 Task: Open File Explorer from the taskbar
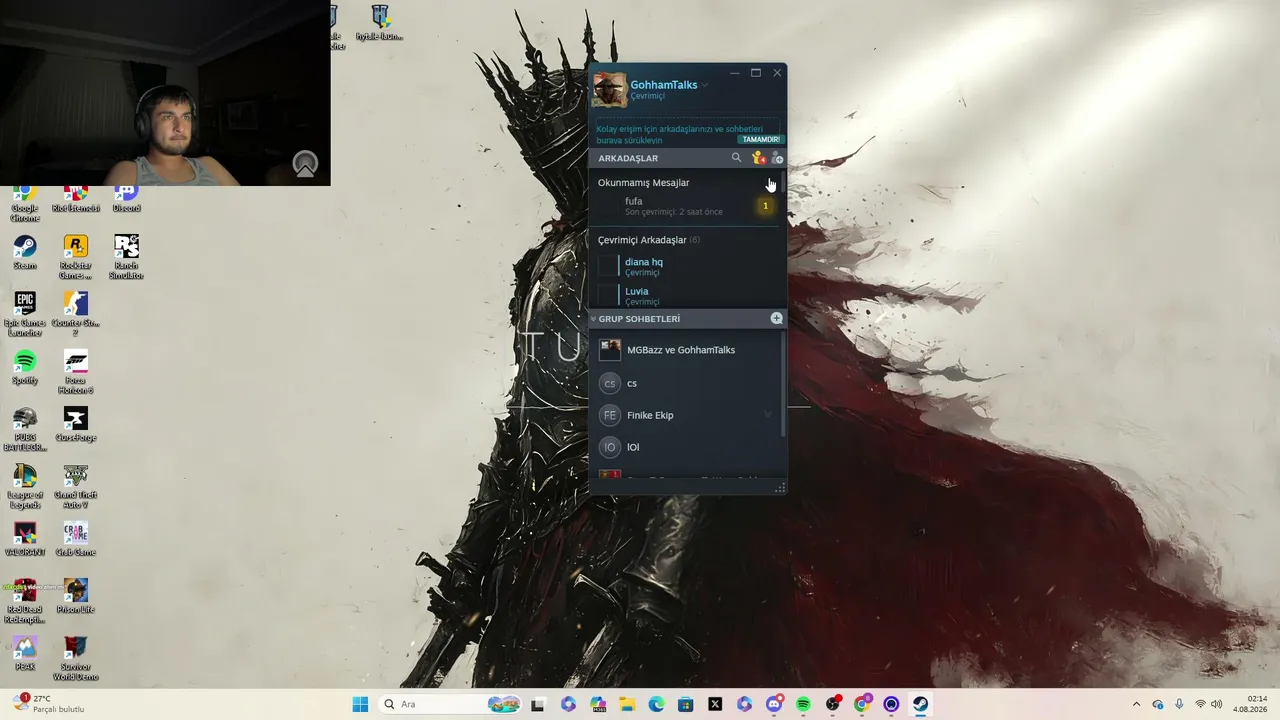pyautogui.click(x=627, y=704)
